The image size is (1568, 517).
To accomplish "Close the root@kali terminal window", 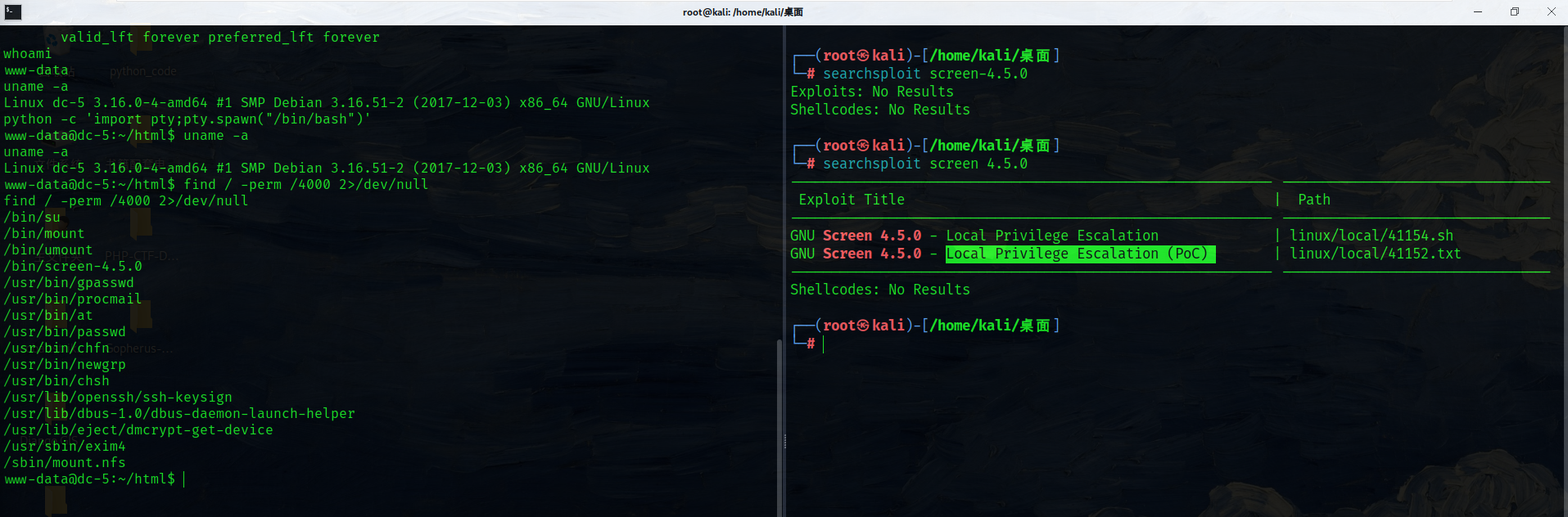I will click(1551, 11).
